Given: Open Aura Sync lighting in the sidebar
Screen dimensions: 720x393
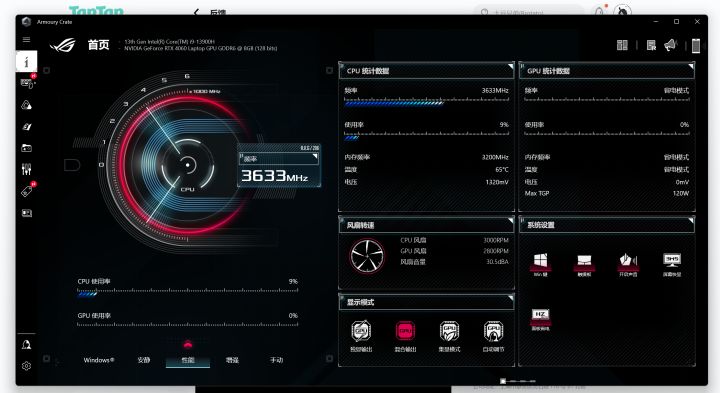Looking at the screenshot, I should (27, 105).
